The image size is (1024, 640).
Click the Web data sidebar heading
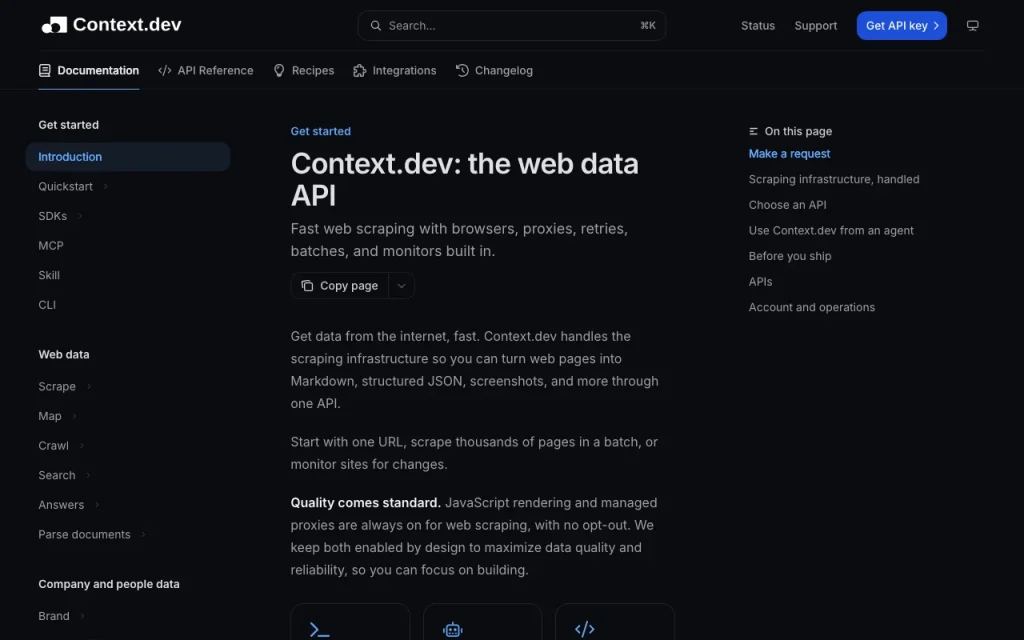coord(64,355)
